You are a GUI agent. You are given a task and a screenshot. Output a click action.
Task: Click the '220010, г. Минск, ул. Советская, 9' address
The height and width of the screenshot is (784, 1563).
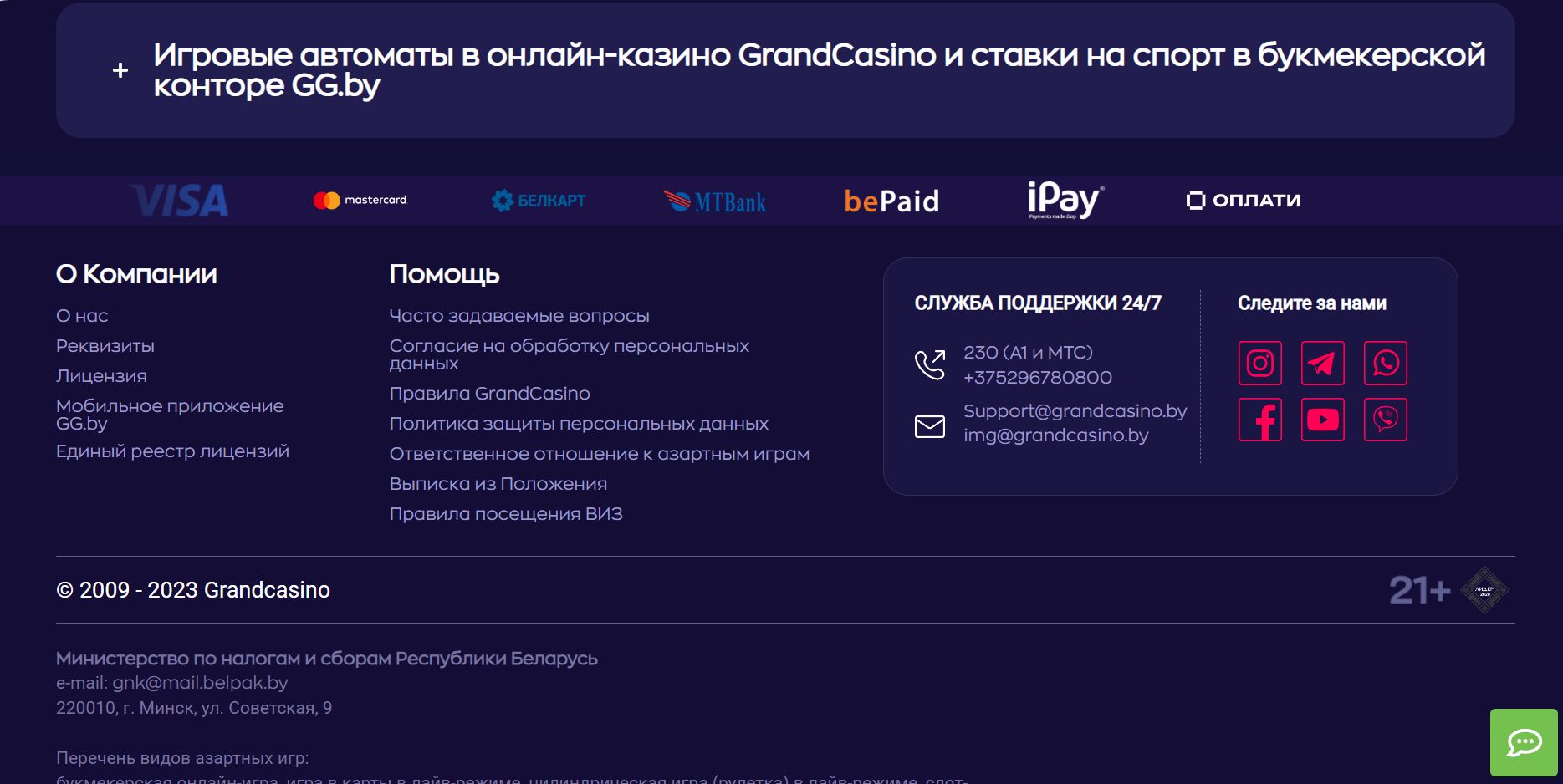point(194,708)
